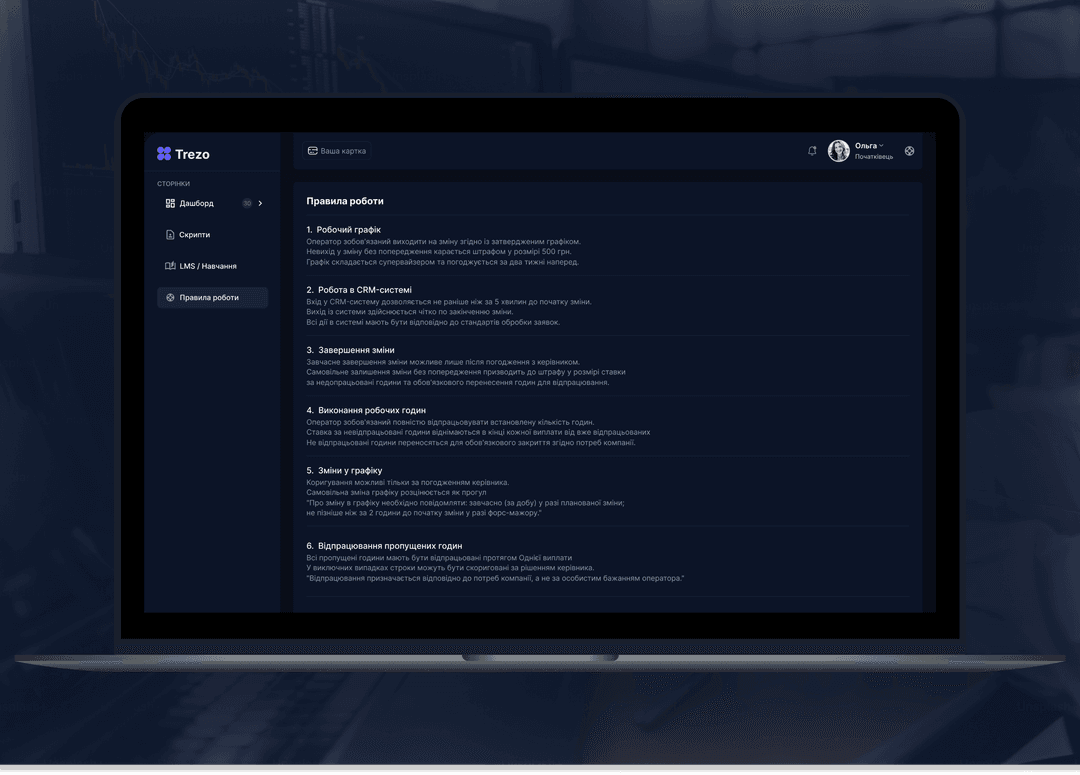1080x775 pixels.
Task: Select Правила роботи in the sidebar
Action: coord(209,297)
